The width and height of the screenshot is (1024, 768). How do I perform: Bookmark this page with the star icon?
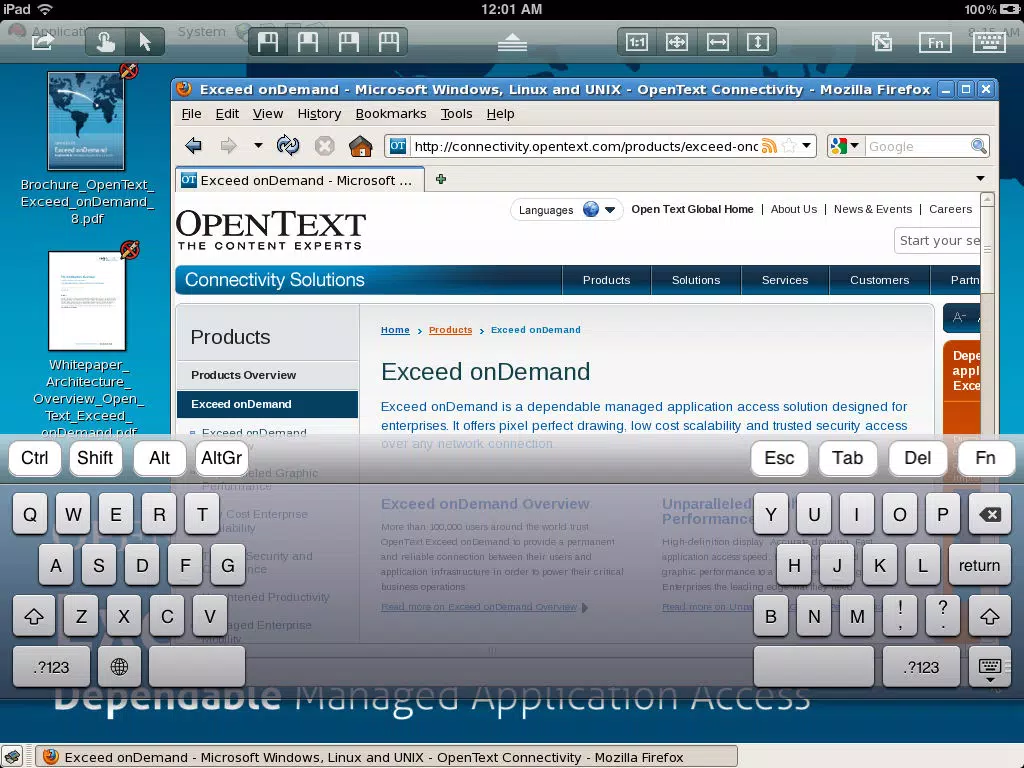(x=789, y=146)
